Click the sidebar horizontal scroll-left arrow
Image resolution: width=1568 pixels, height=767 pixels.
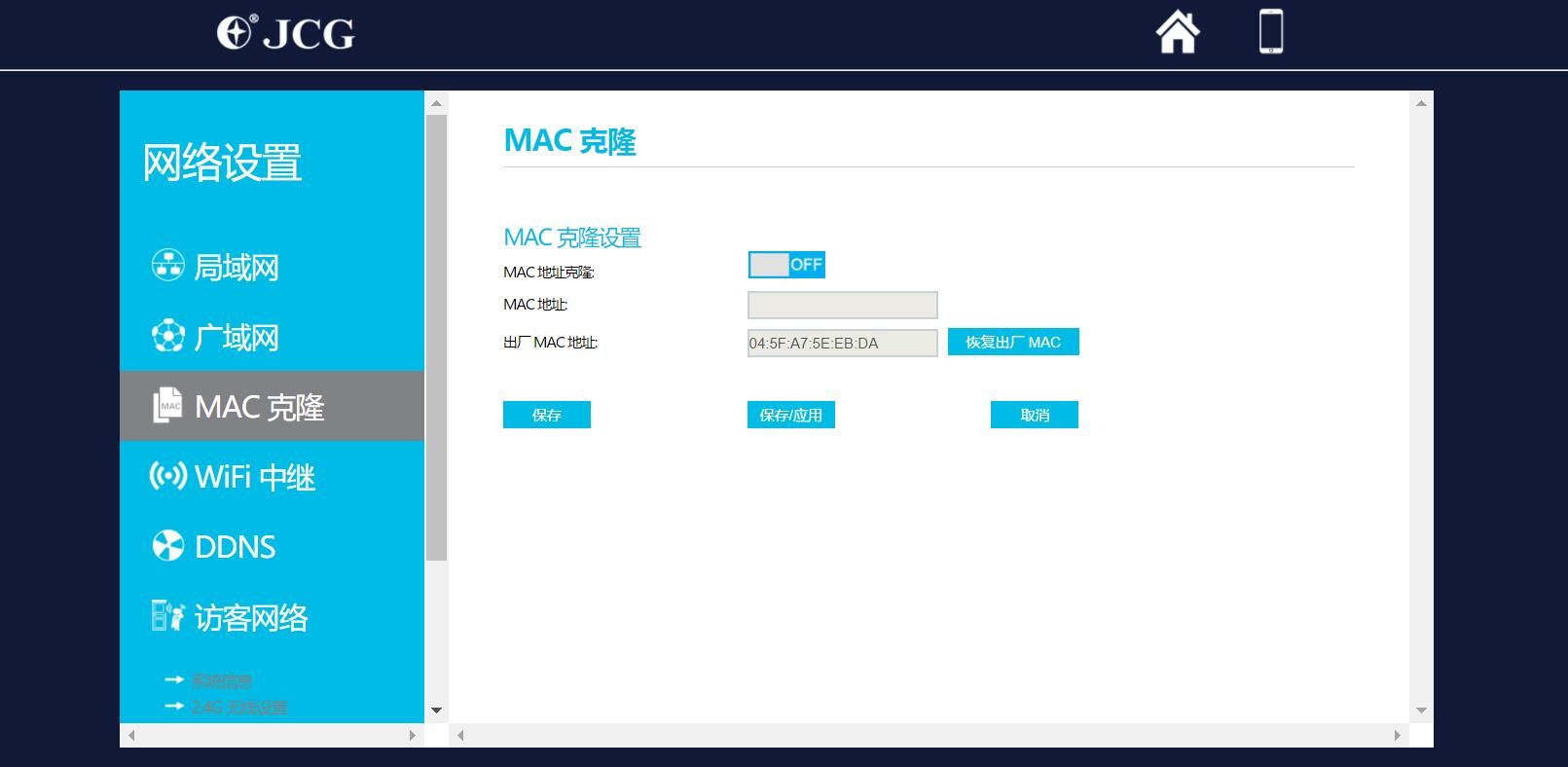pyautogui.click(x=131, y=735)
